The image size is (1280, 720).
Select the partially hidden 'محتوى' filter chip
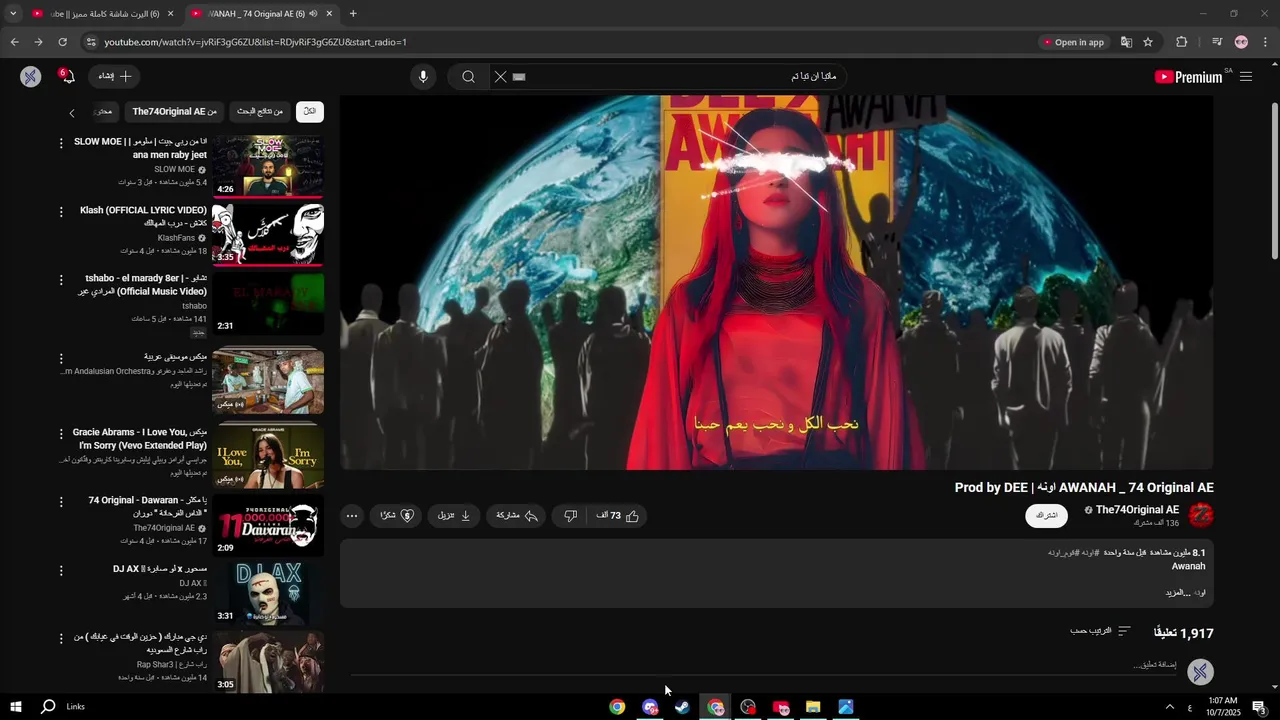coord(105,112)
